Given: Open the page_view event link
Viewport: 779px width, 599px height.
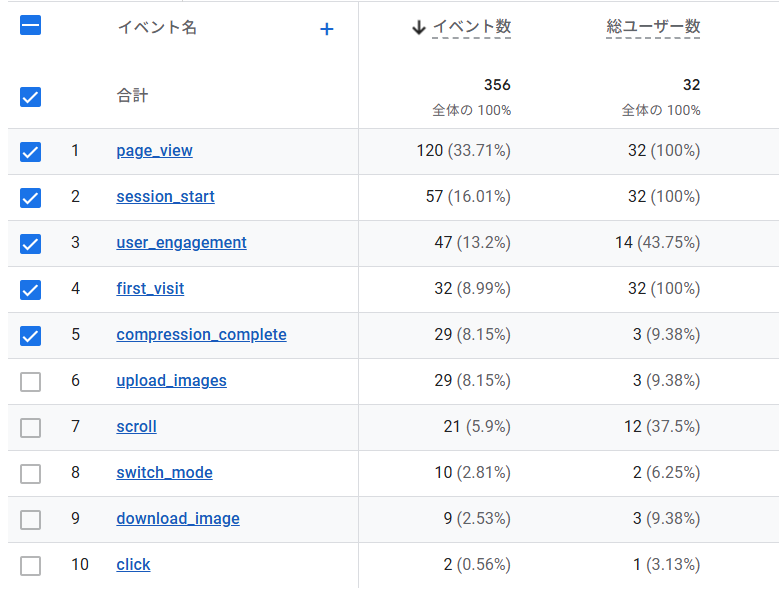Looking at the screenshot, I should (155, 150).
